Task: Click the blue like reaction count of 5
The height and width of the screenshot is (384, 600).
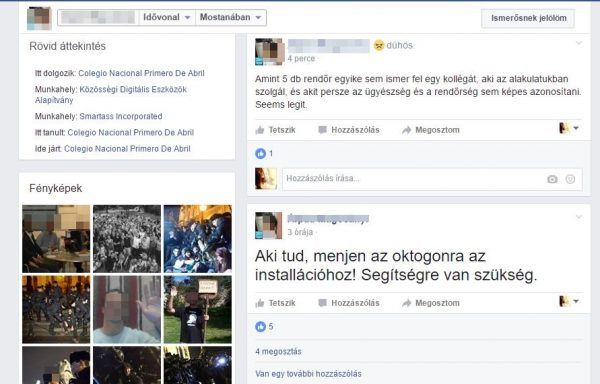Action: 264,327
